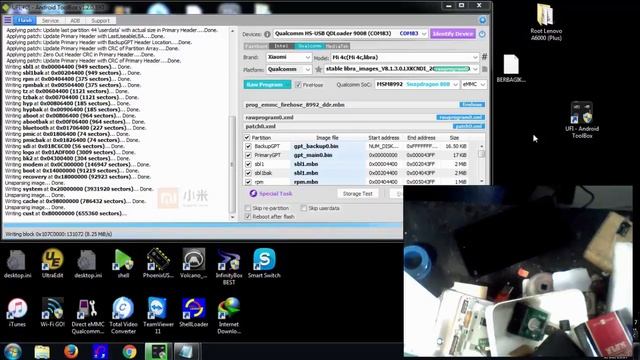Screen dimensions: 640x360
Task: Click the flashing progress bar
Action: (x=203, y=225)
